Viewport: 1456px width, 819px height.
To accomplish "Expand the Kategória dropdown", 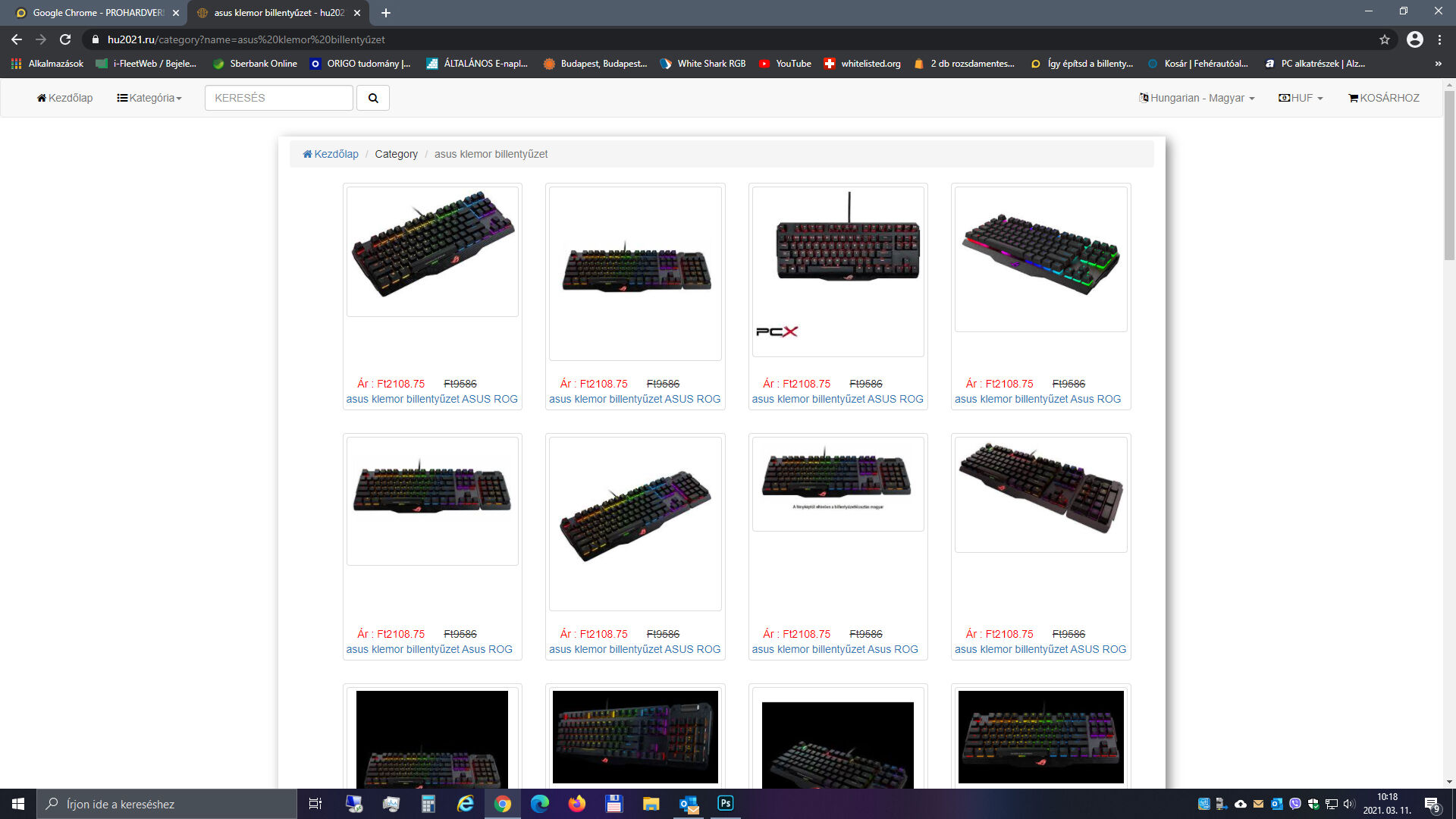I will (149, 98).
